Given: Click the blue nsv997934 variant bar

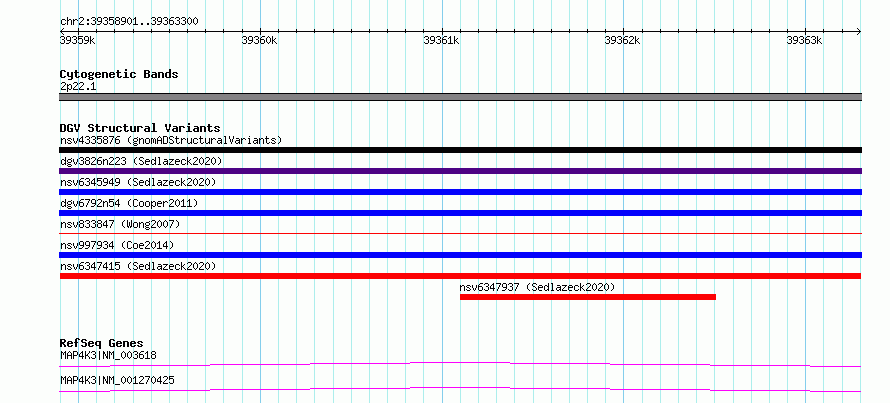Looking at the screenshot, I should click(460, 255).
